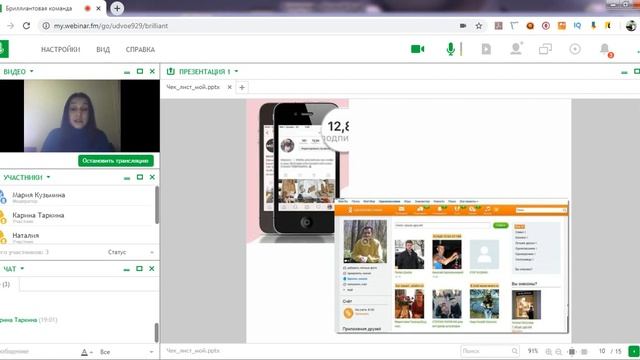Mute the green microphone icon
The image size is (640, 360).
451,49
